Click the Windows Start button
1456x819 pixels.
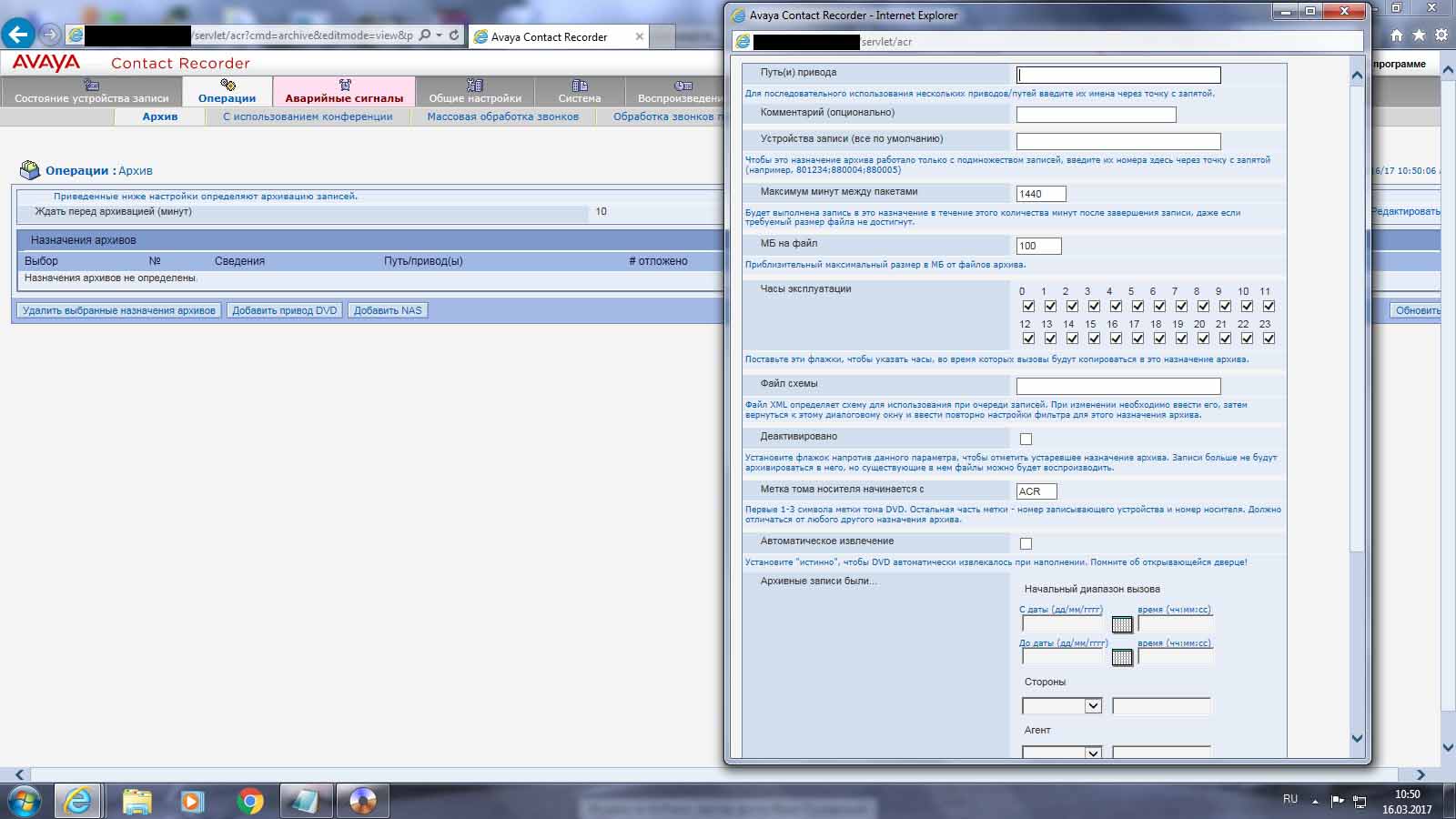click(x=25, y=801)
